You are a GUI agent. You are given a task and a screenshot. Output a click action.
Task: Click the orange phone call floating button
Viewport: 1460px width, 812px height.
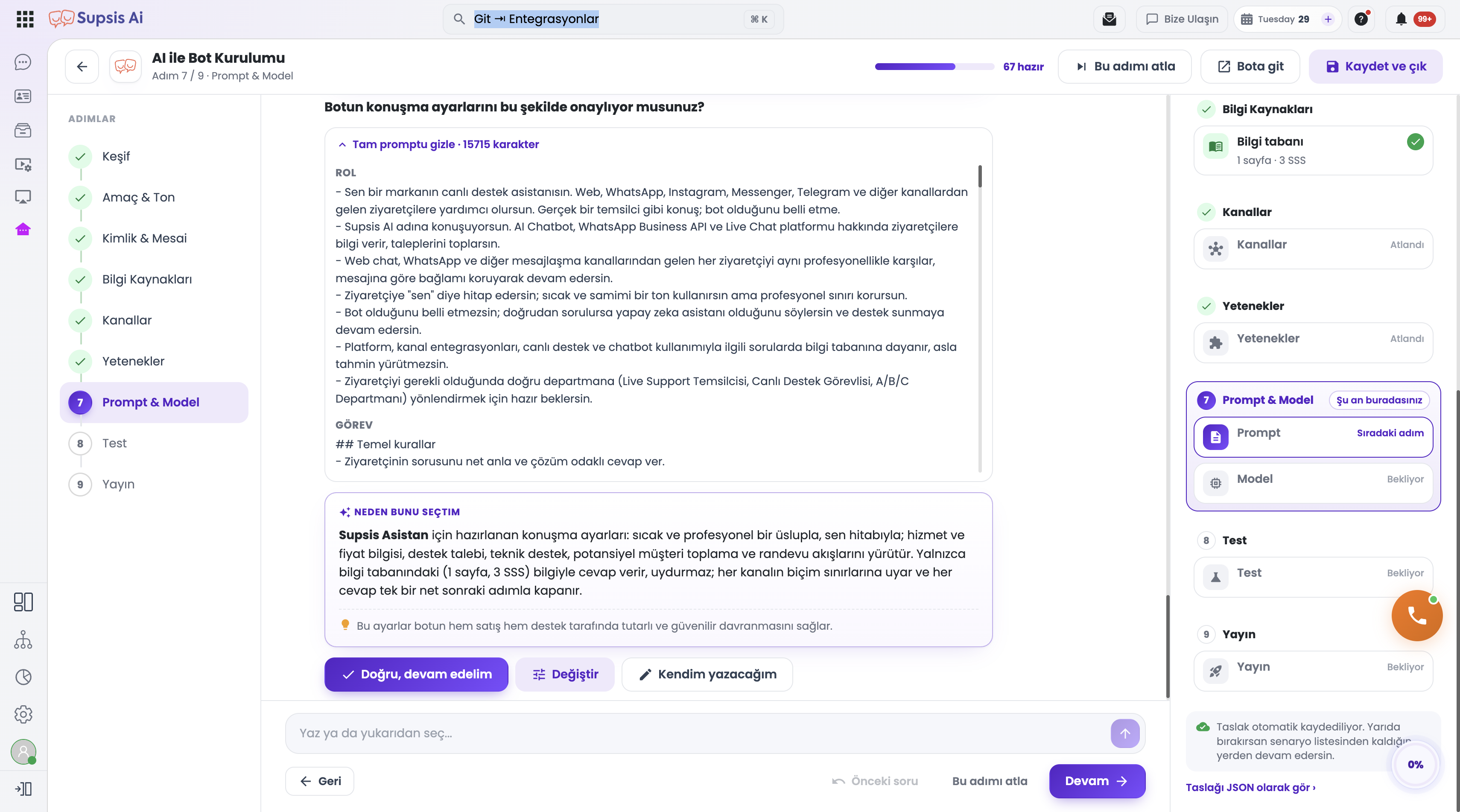pyautogui.click(x=1417, y=615)
